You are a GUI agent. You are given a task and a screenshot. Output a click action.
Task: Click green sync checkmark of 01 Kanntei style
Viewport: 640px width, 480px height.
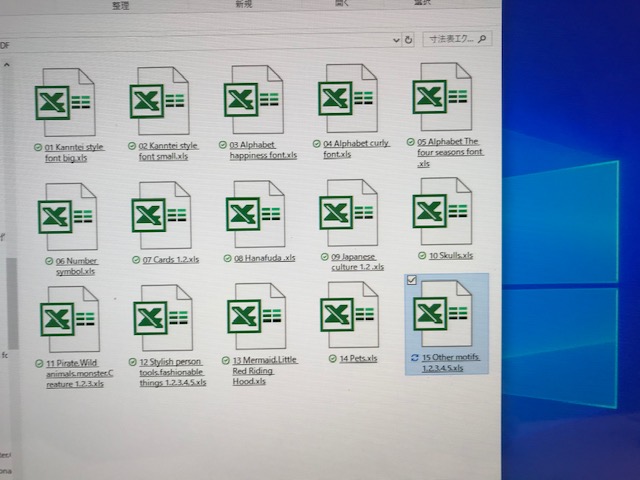(x=38, y=147)
